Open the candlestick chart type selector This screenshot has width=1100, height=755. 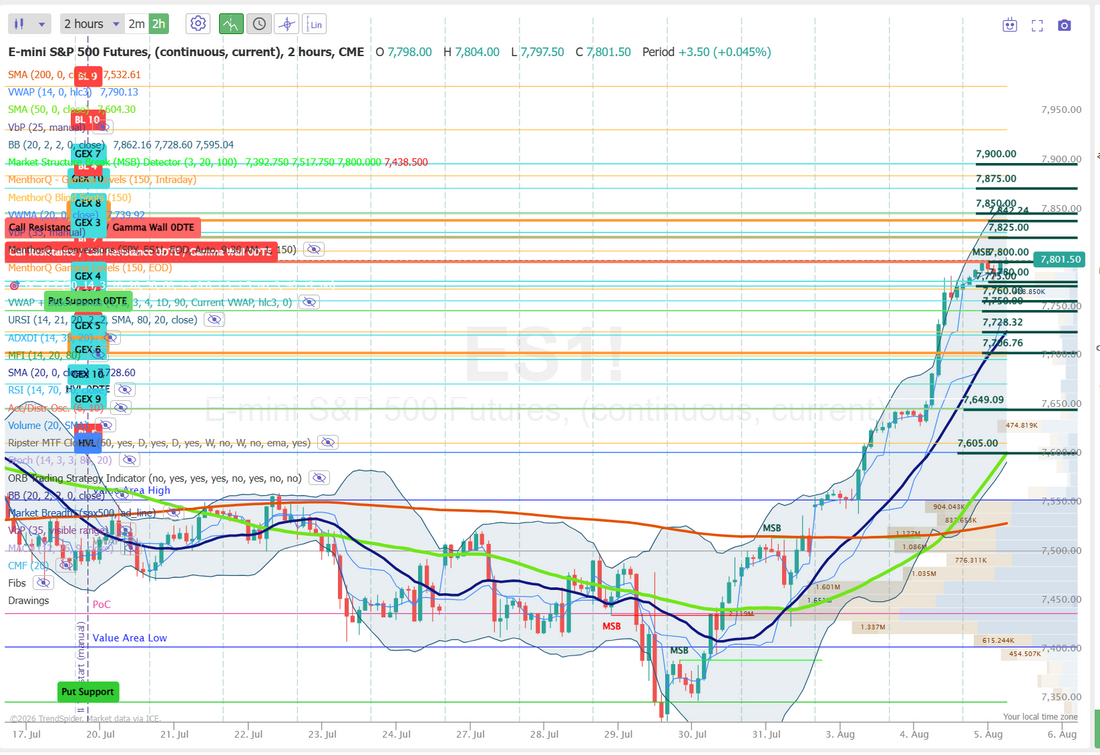[20, 24]
